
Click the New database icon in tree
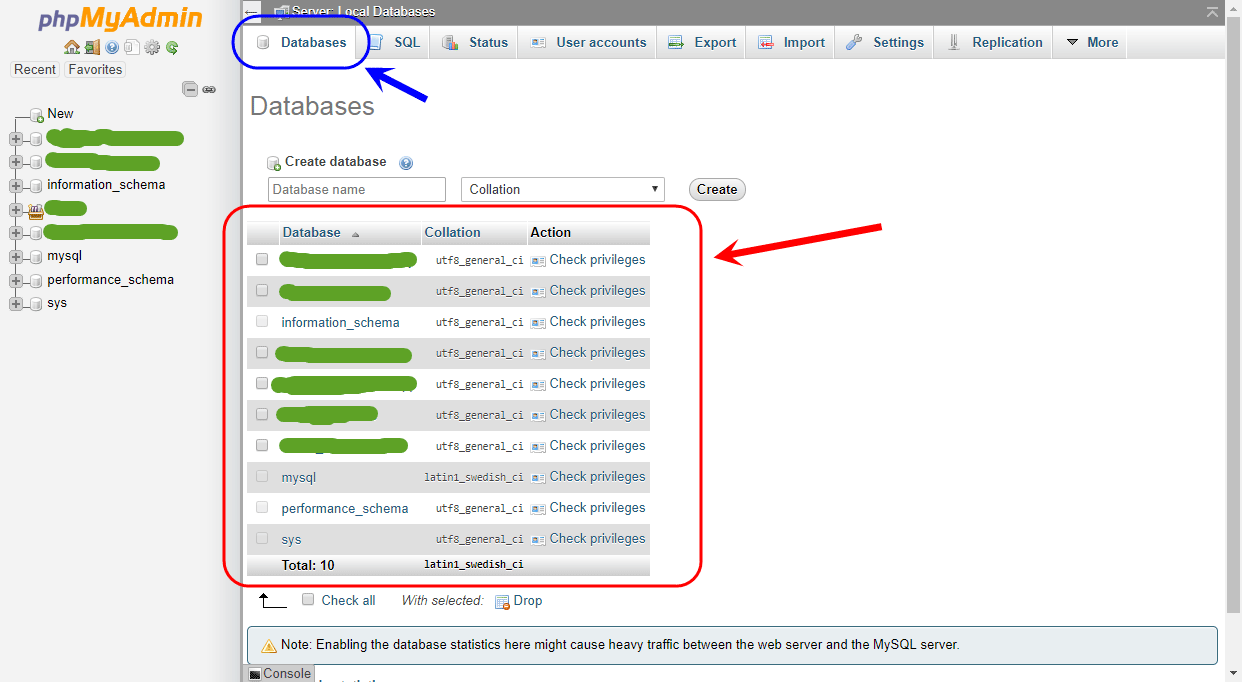36,115
